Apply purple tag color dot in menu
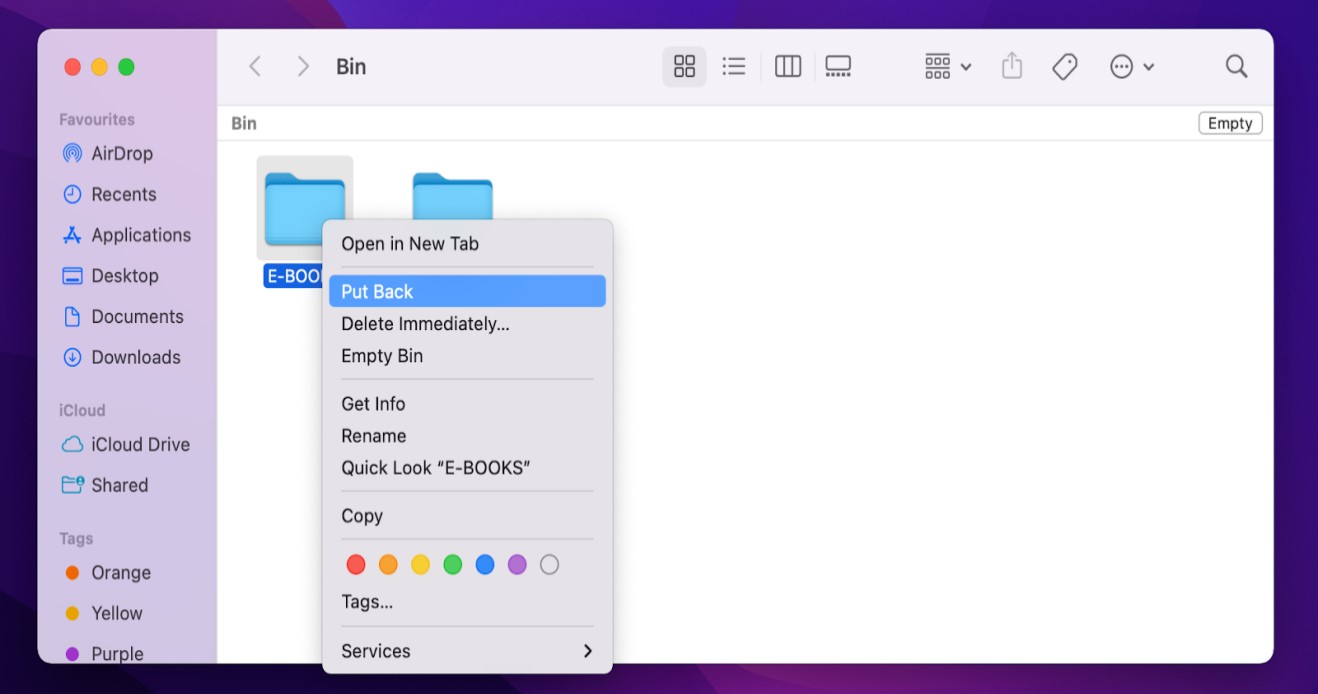Viewport: 1318px width, 694px height. point(517,565)
